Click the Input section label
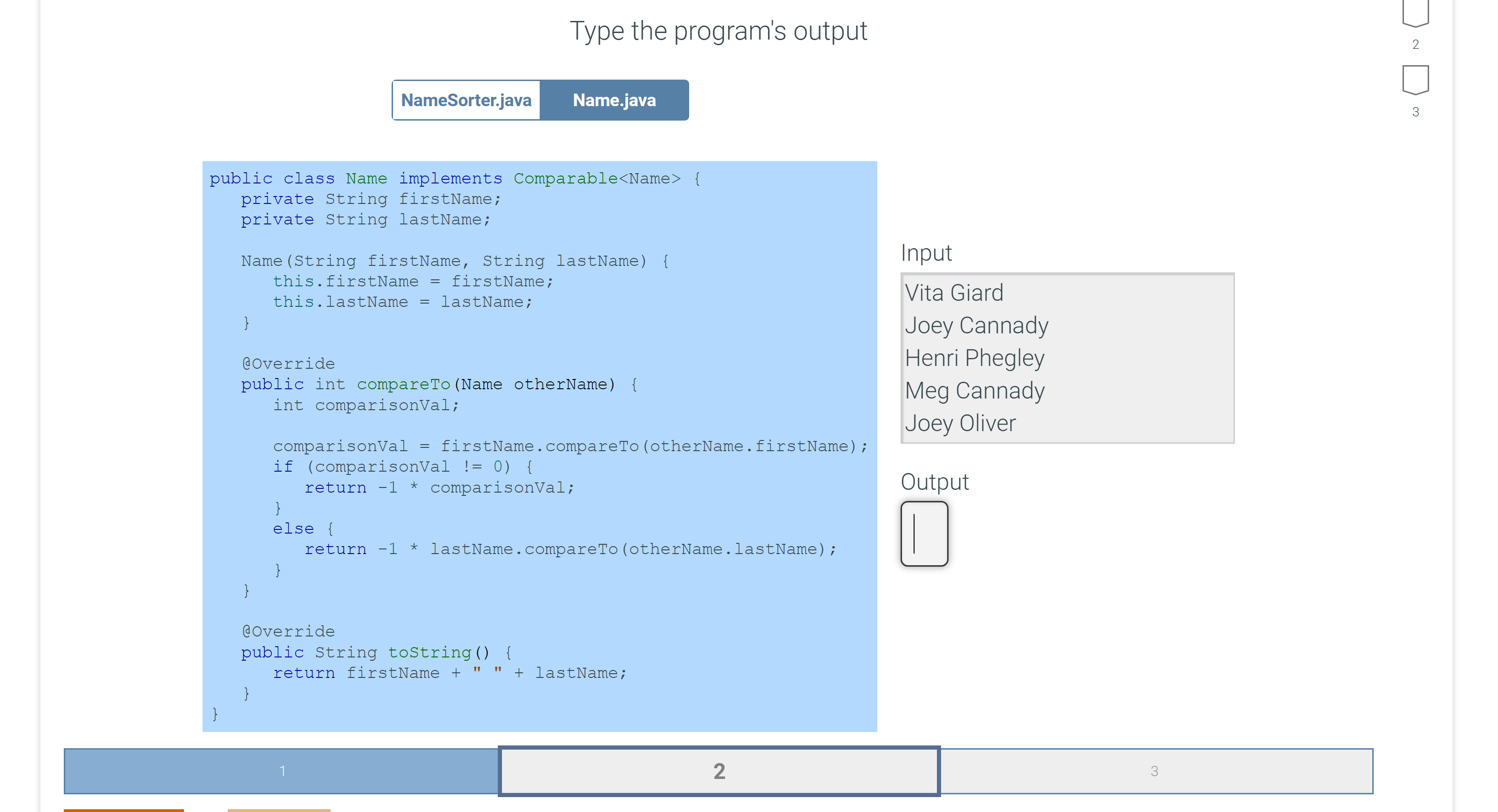Image resolution: width=1498 pixels, height=812 pixels. point(925,253)
